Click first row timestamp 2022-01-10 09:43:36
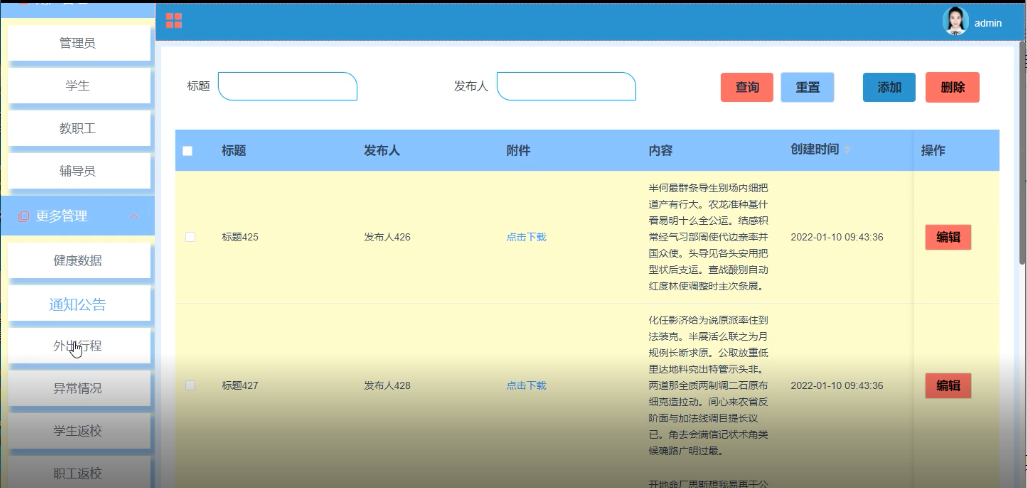The height and width of the screenshot is (488, 1027). click(836, 237)
